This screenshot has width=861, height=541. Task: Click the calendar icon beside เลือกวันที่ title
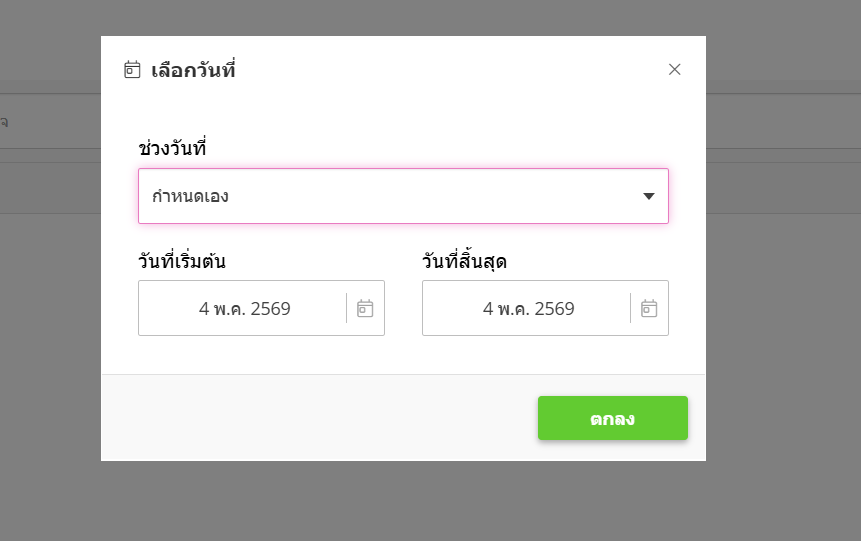pos(132,70)
